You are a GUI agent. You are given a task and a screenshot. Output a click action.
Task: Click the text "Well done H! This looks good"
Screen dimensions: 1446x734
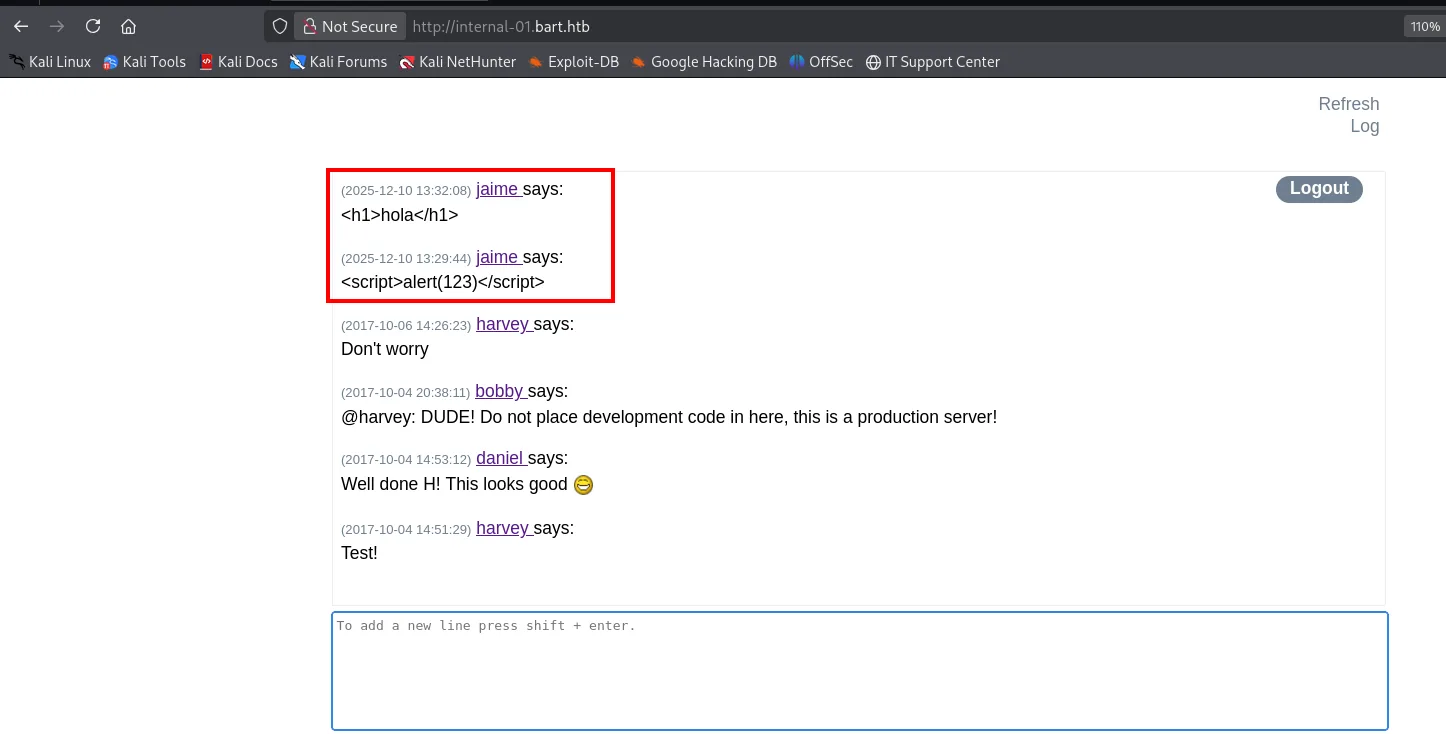point(454,485)
